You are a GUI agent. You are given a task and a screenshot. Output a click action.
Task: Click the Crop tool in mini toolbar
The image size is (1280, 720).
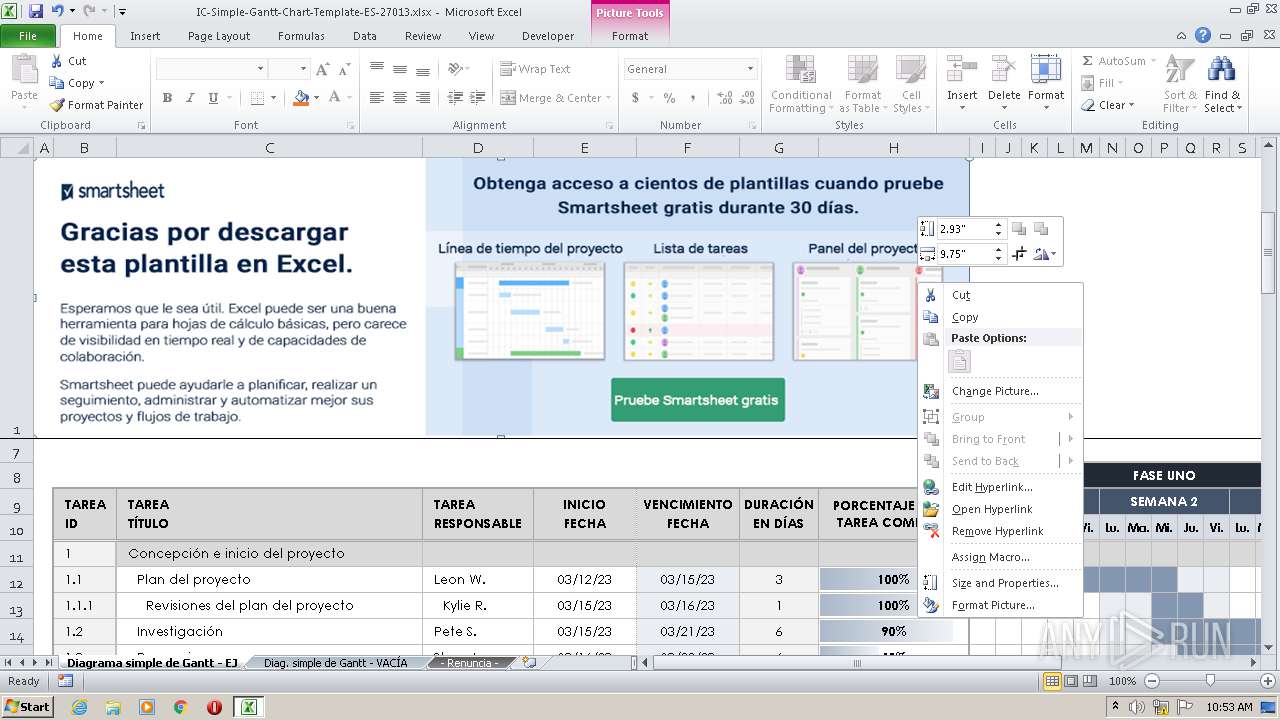[x=1019, y=254]
